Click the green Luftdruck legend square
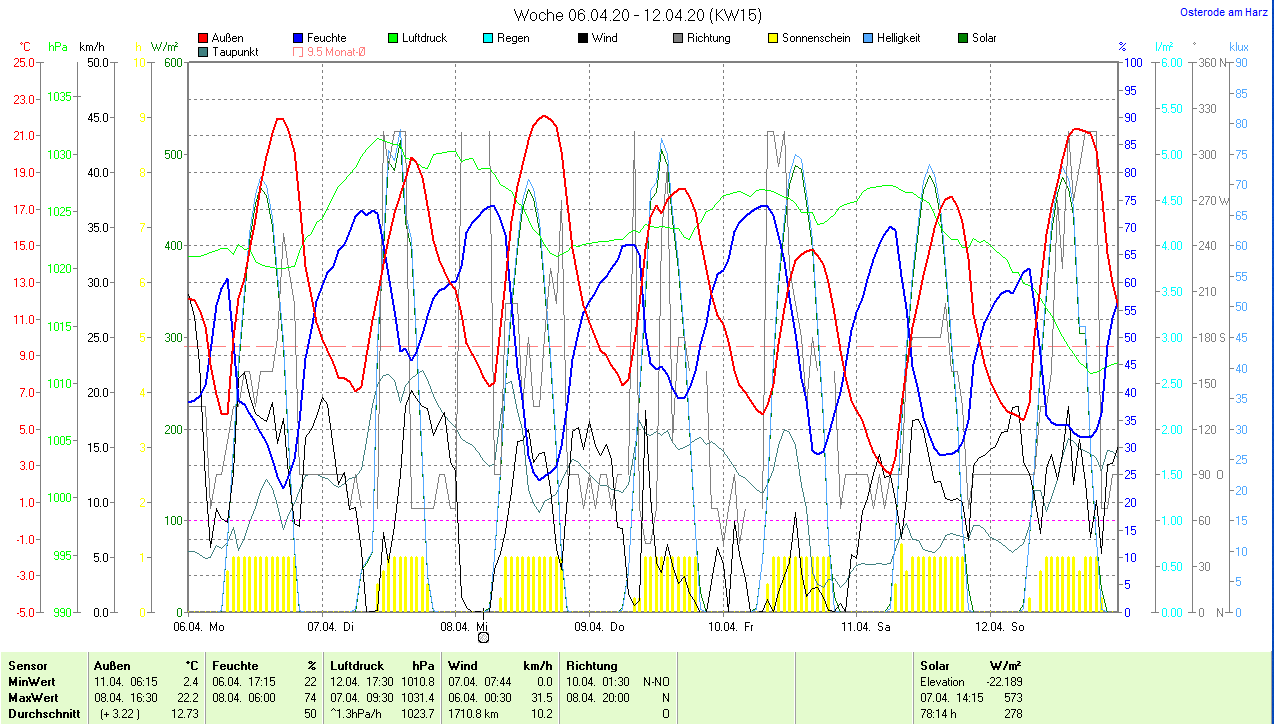Viewport: 1274px width, 724px height. coord(393,38)
